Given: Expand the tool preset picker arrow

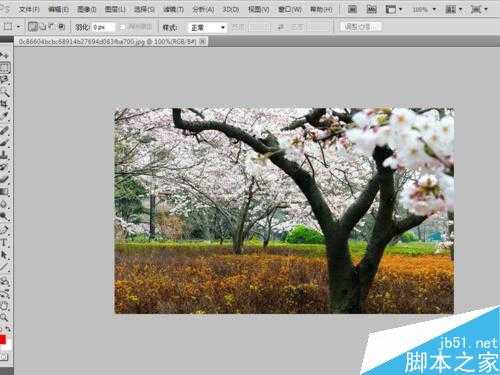Looking at the screenshot, I should tap(18, 27).
